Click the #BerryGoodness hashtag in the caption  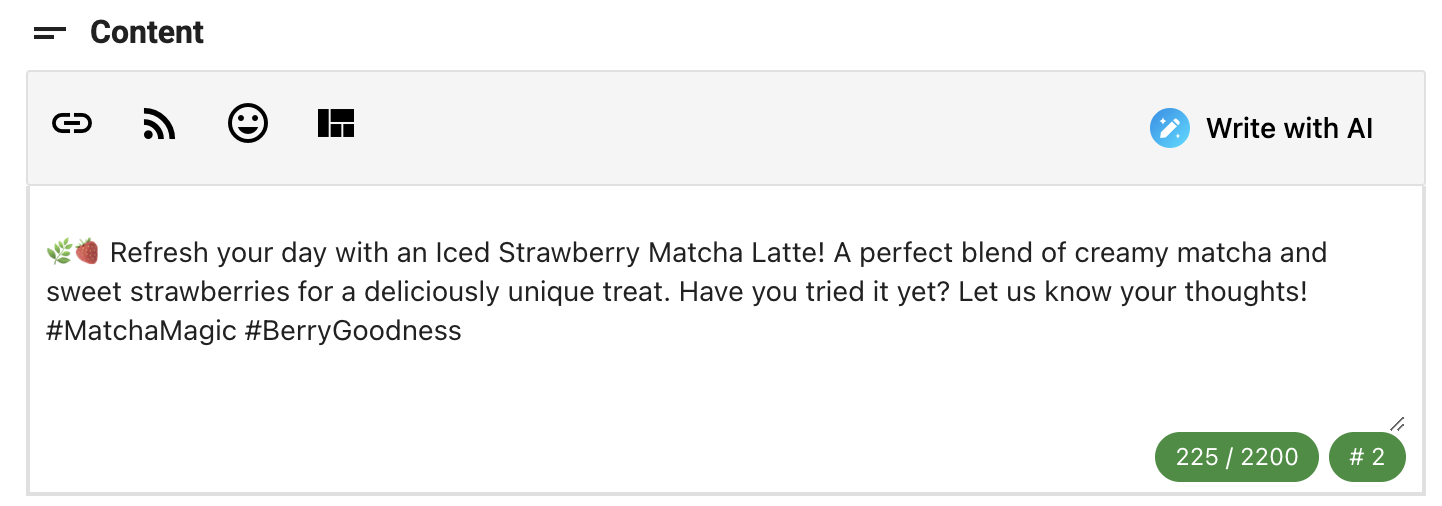coord(353,331)
